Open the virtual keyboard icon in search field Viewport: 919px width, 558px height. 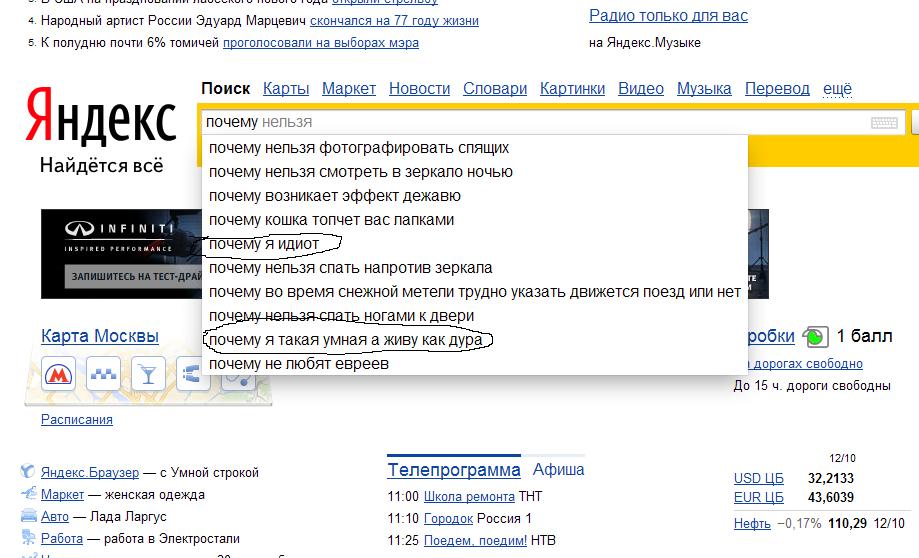[884, 123]
